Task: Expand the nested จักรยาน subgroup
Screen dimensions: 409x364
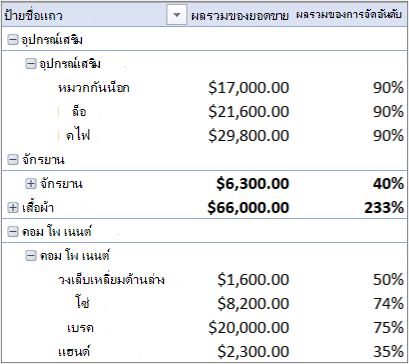Action: [31, 184]
